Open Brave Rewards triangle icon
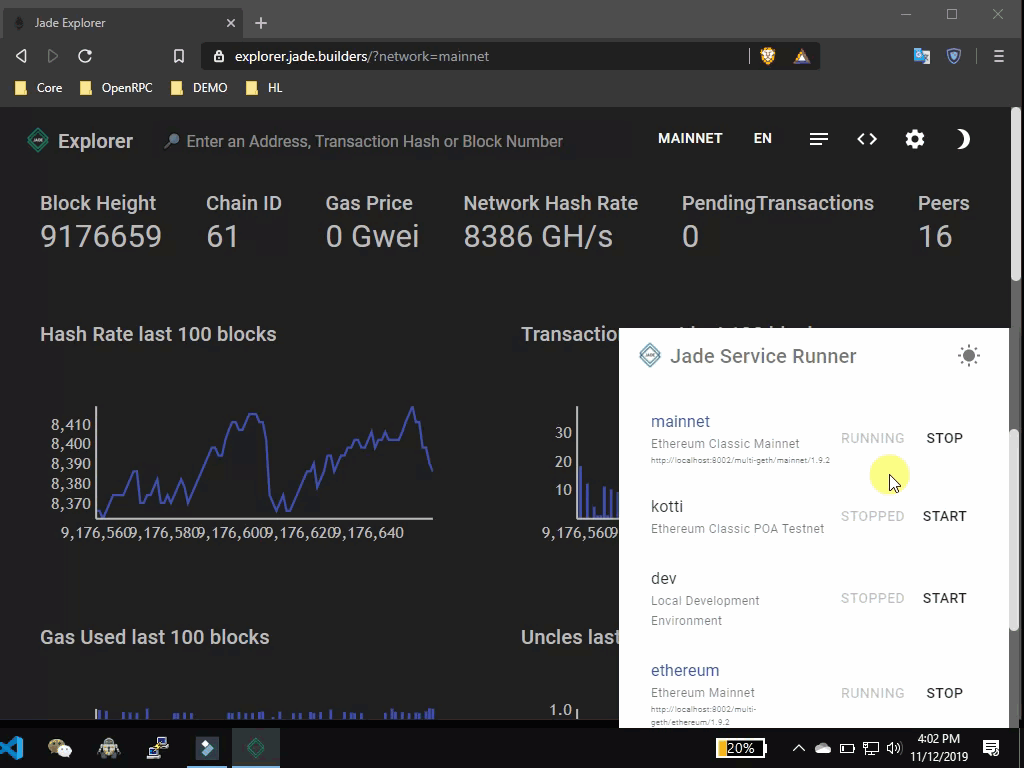 (x=802, y=57)
